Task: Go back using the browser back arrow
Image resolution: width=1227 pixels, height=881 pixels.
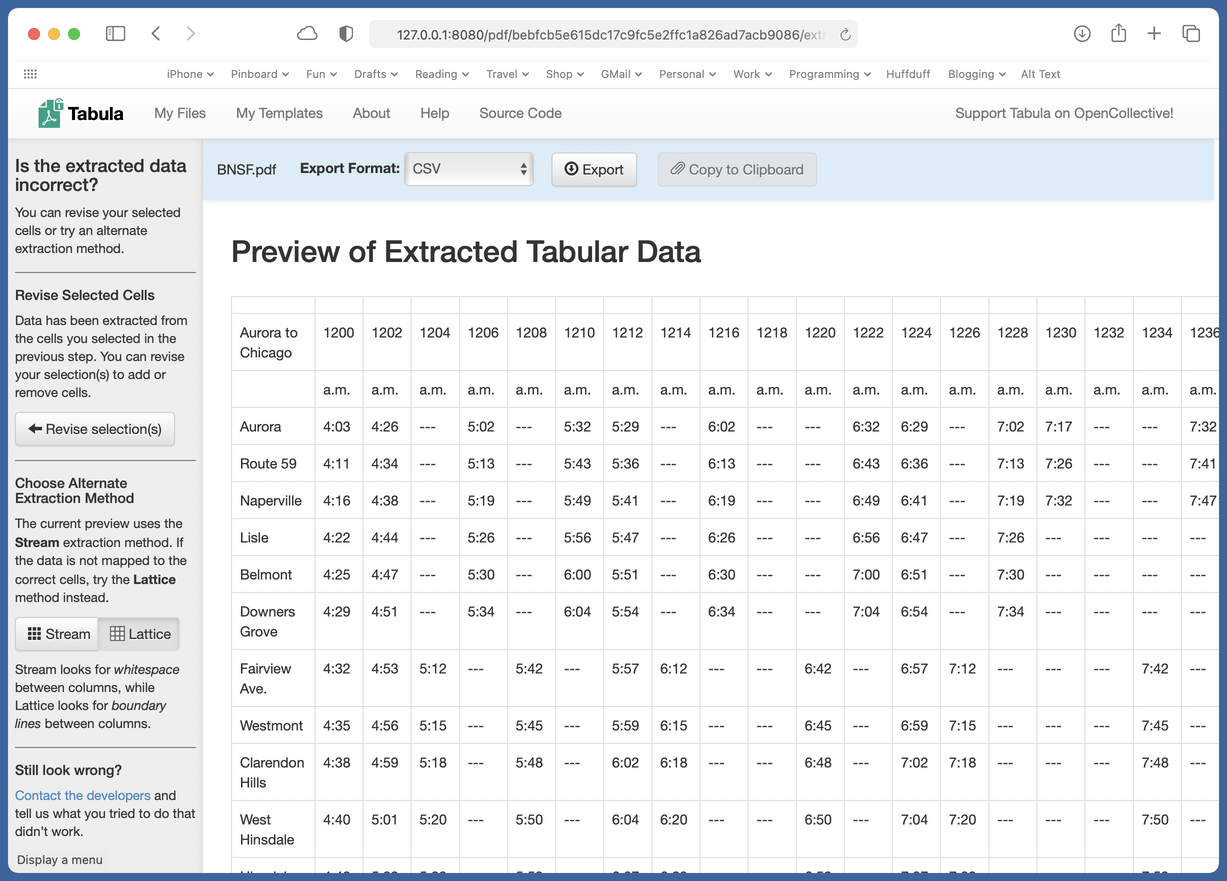Action: pyautogui.click(x=156, y=34)
